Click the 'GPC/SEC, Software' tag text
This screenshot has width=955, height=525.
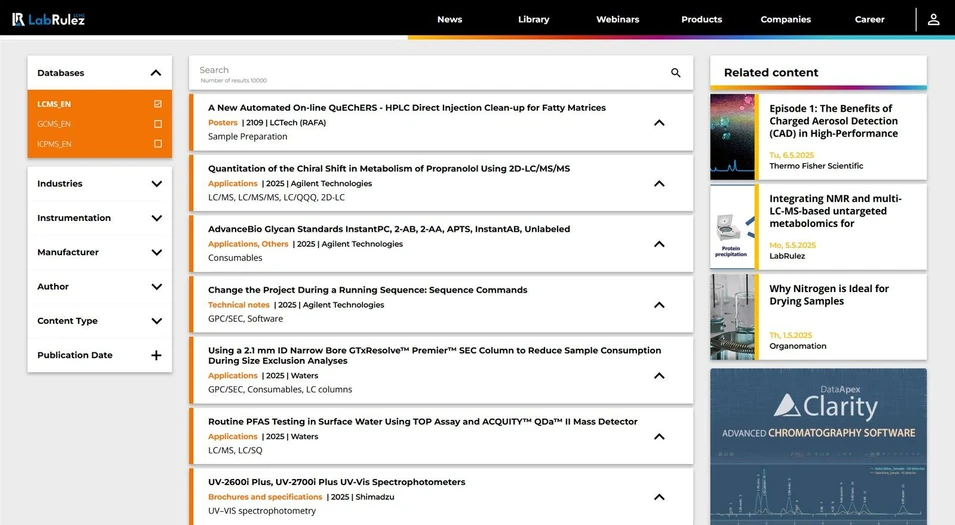pos(245,319)
